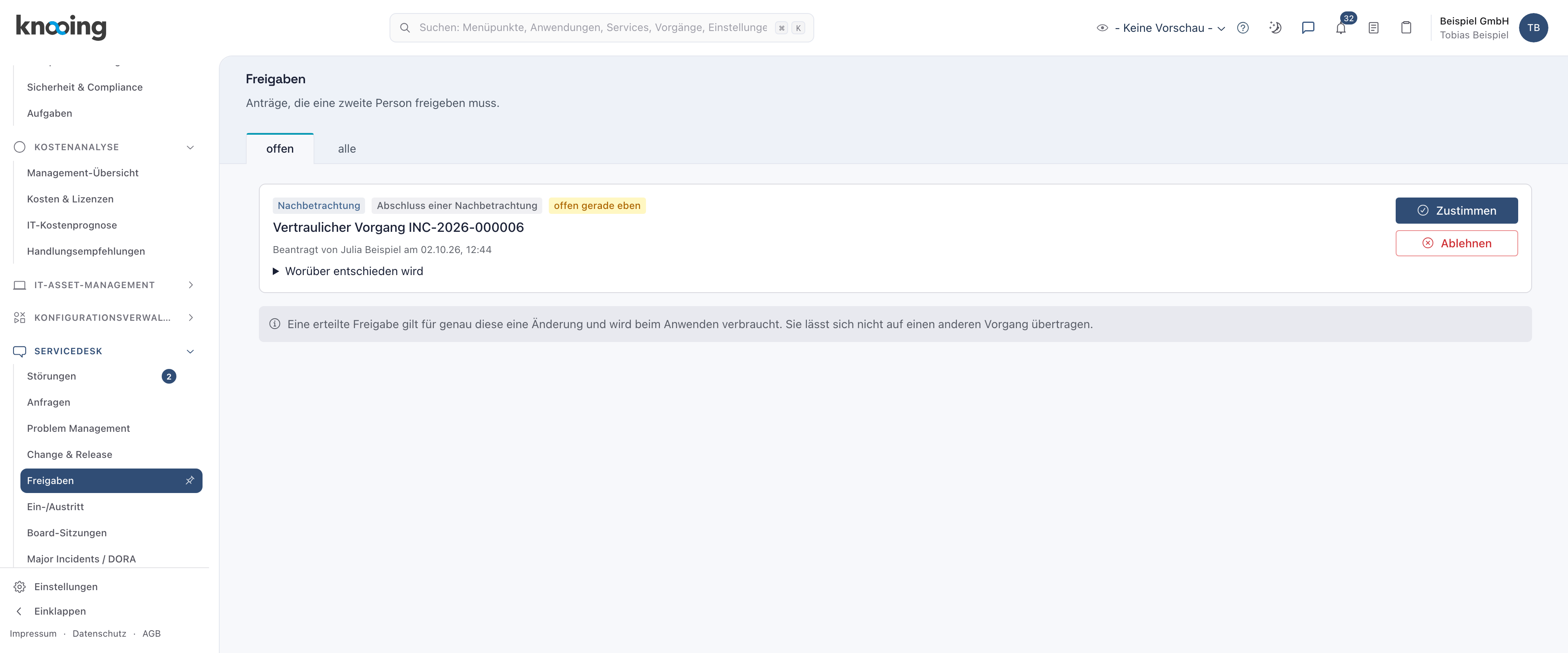Click title Vertraulicher Vorgang INC-2026-000006

(398, 227)
